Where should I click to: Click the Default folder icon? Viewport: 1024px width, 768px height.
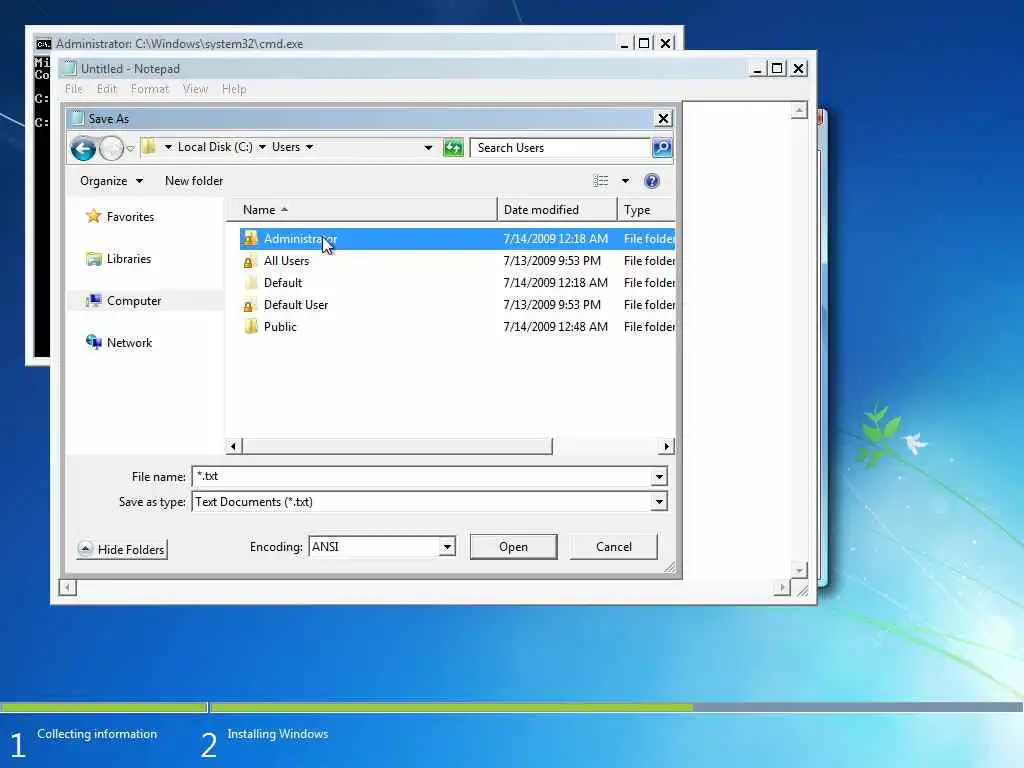coord(250,283)
